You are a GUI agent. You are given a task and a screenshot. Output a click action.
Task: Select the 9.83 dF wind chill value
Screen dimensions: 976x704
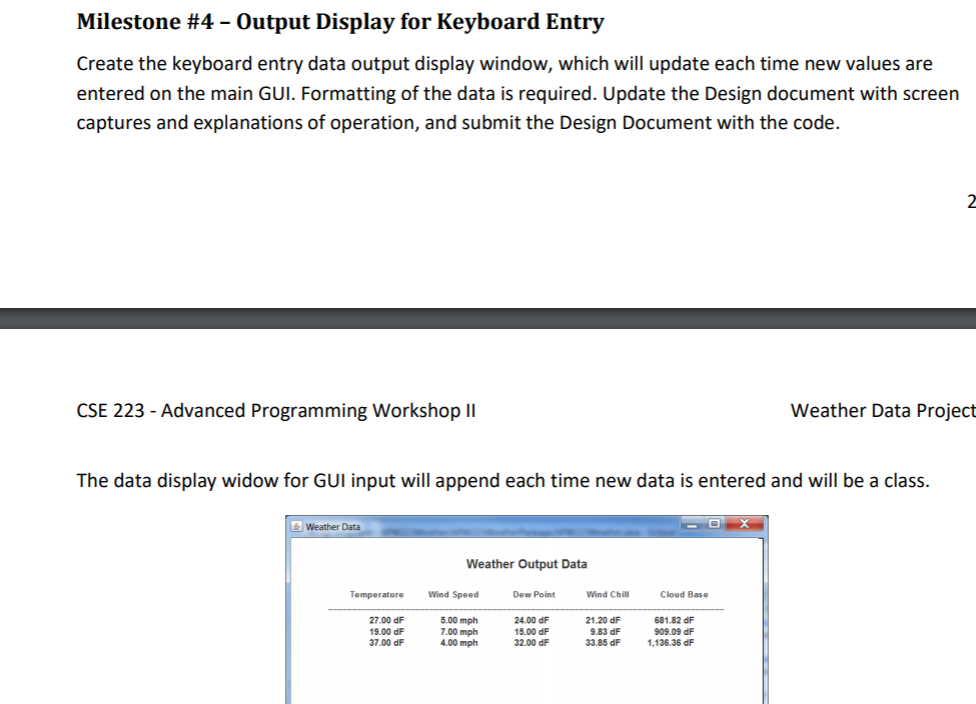coord(607,632)
